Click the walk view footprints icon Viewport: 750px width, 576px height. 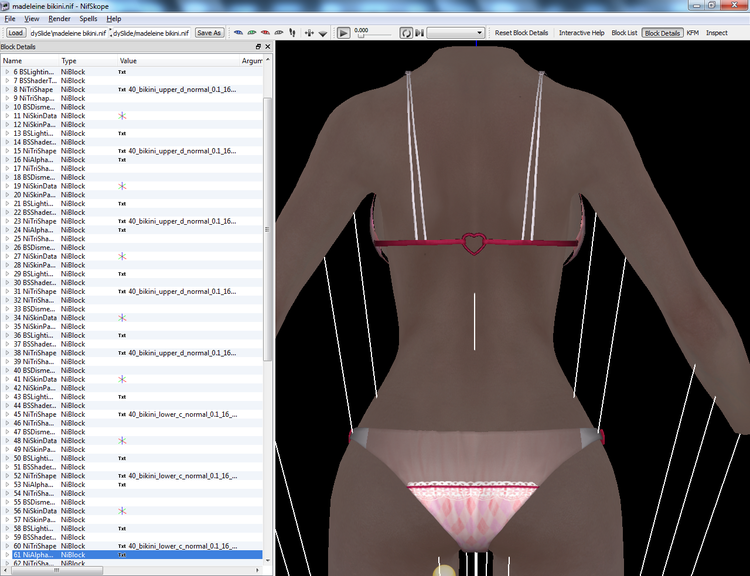click(292, 33)
